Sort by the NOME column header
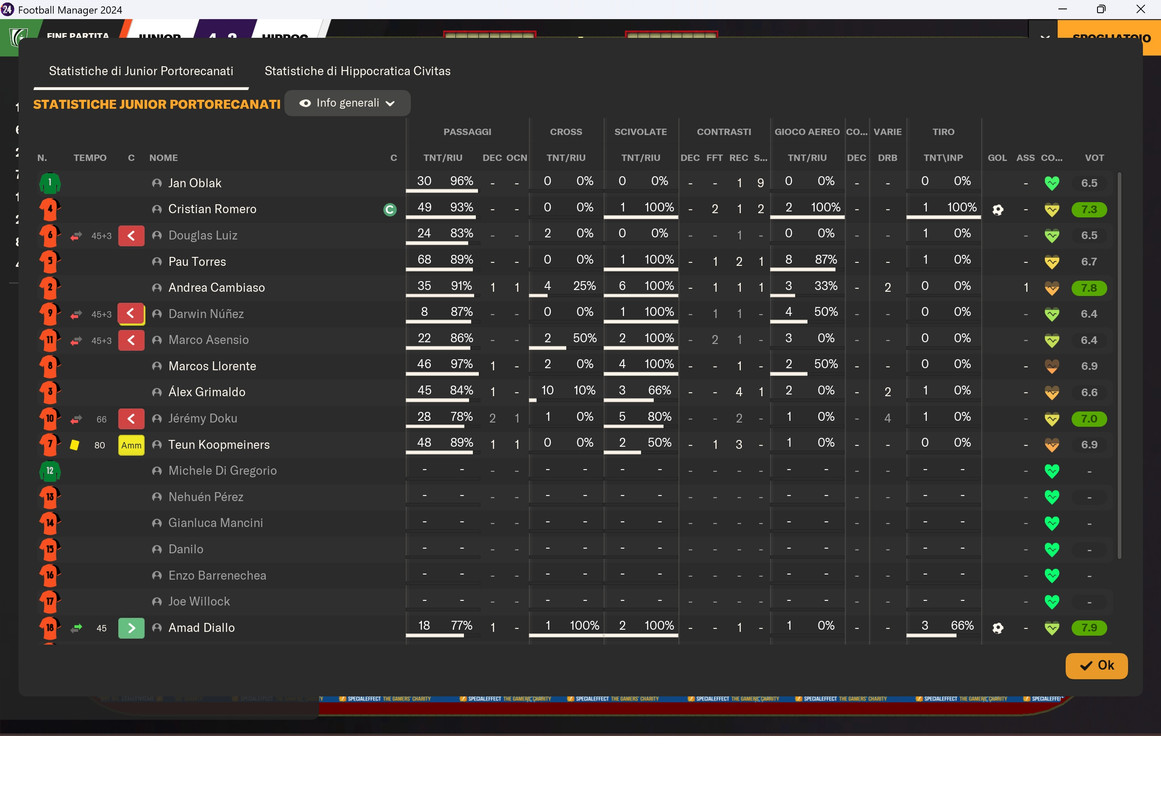The height and width of the screenshot is (800, 1161). (163, 158)
